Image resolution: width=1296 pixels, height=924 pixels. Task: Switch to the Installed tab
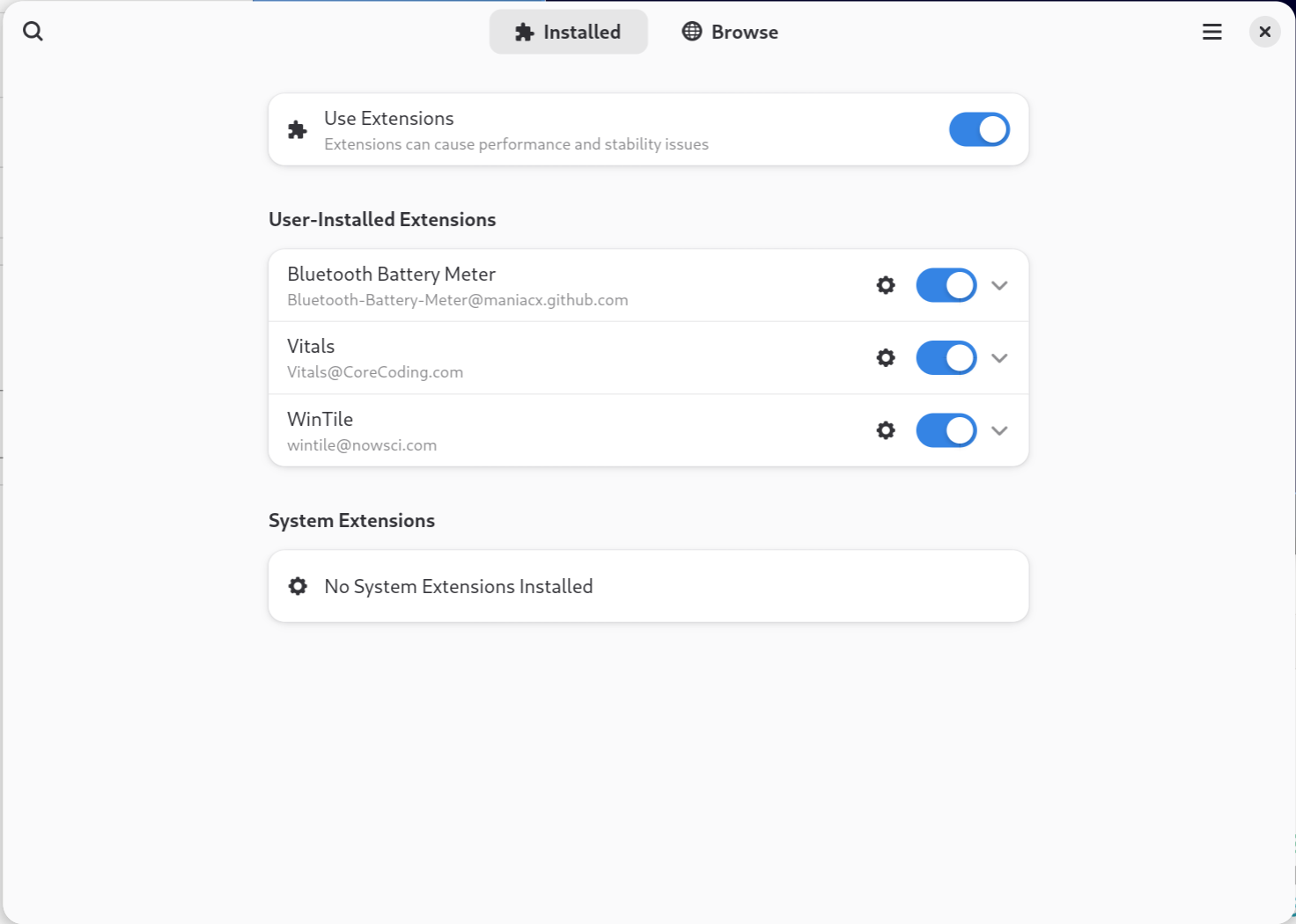tap(569, 32)
